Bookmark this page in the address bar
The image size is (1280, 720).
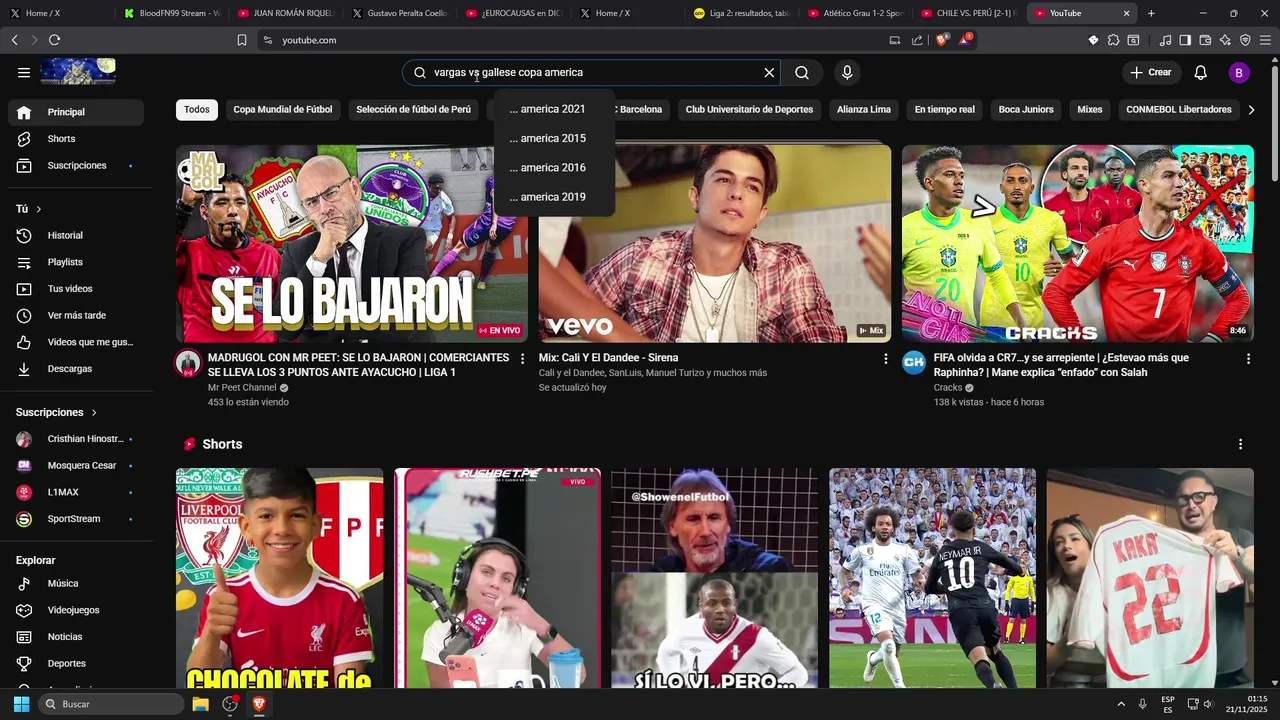[241, 40]
